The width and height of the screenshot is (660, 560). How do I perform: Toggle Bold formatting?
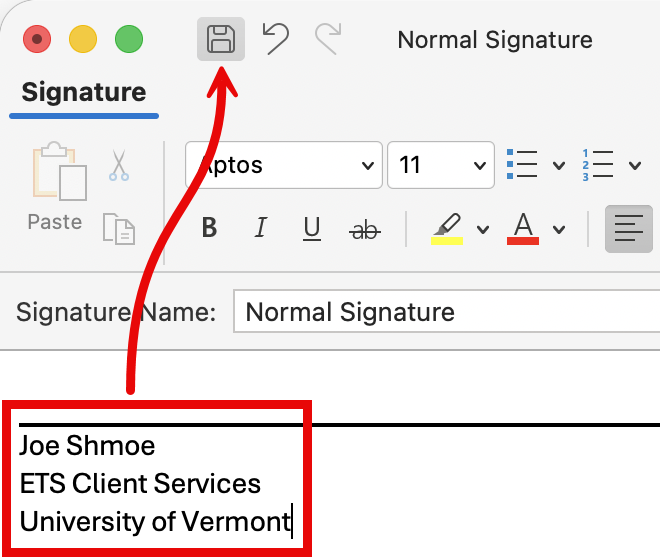209,229
